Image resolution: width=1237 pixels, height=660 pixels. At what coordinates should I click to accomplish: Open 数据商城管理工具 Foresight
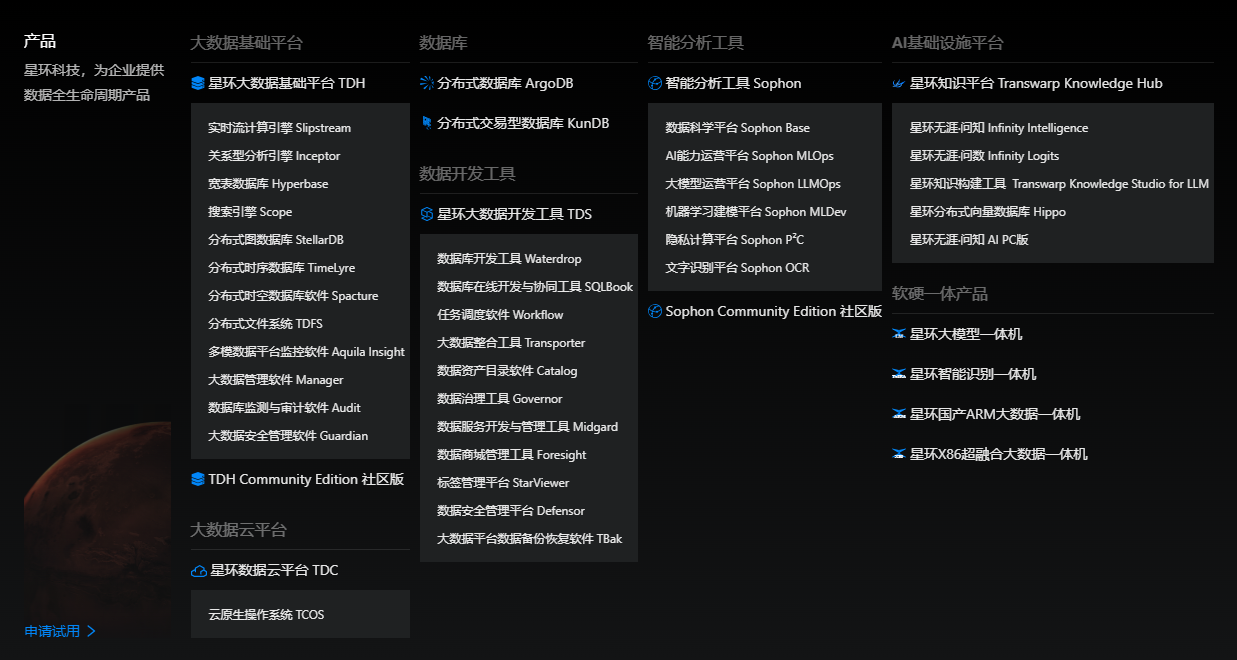point(512,455)
